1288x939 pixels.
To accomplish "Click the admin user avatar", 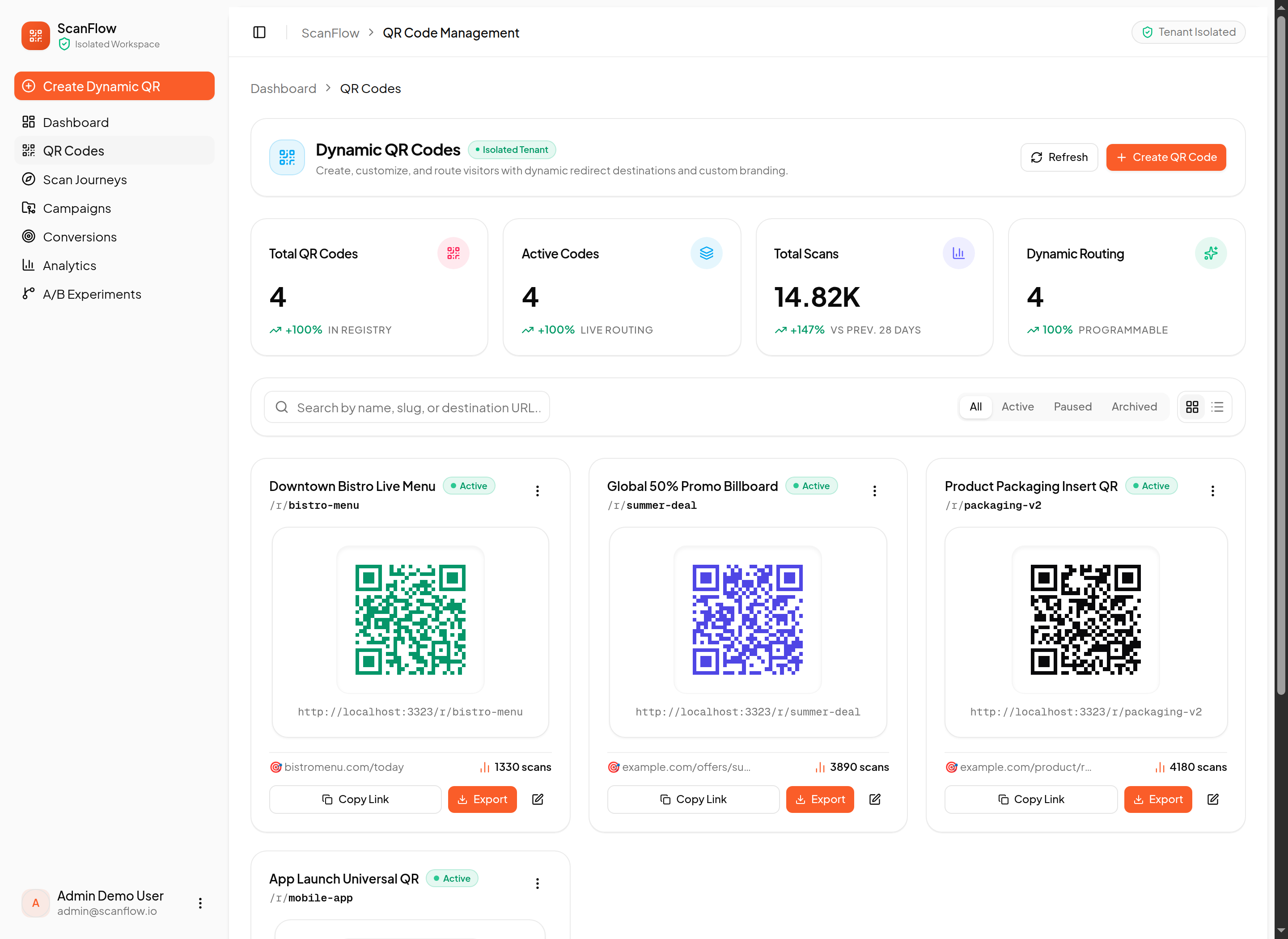I will pyautogui.click(x=35, y=903).
